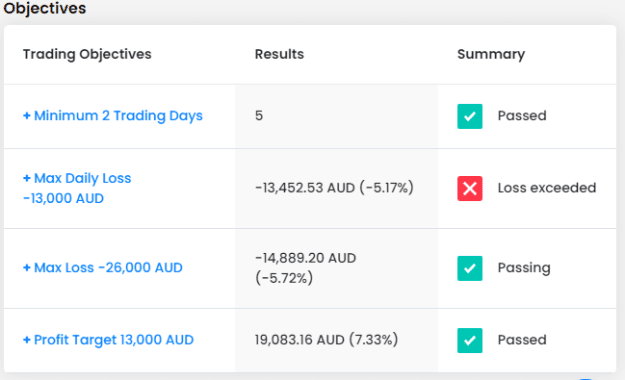
Task: Click the plus sign before Minimum 2 Trading Days
Action: click(x=27, y=116)
